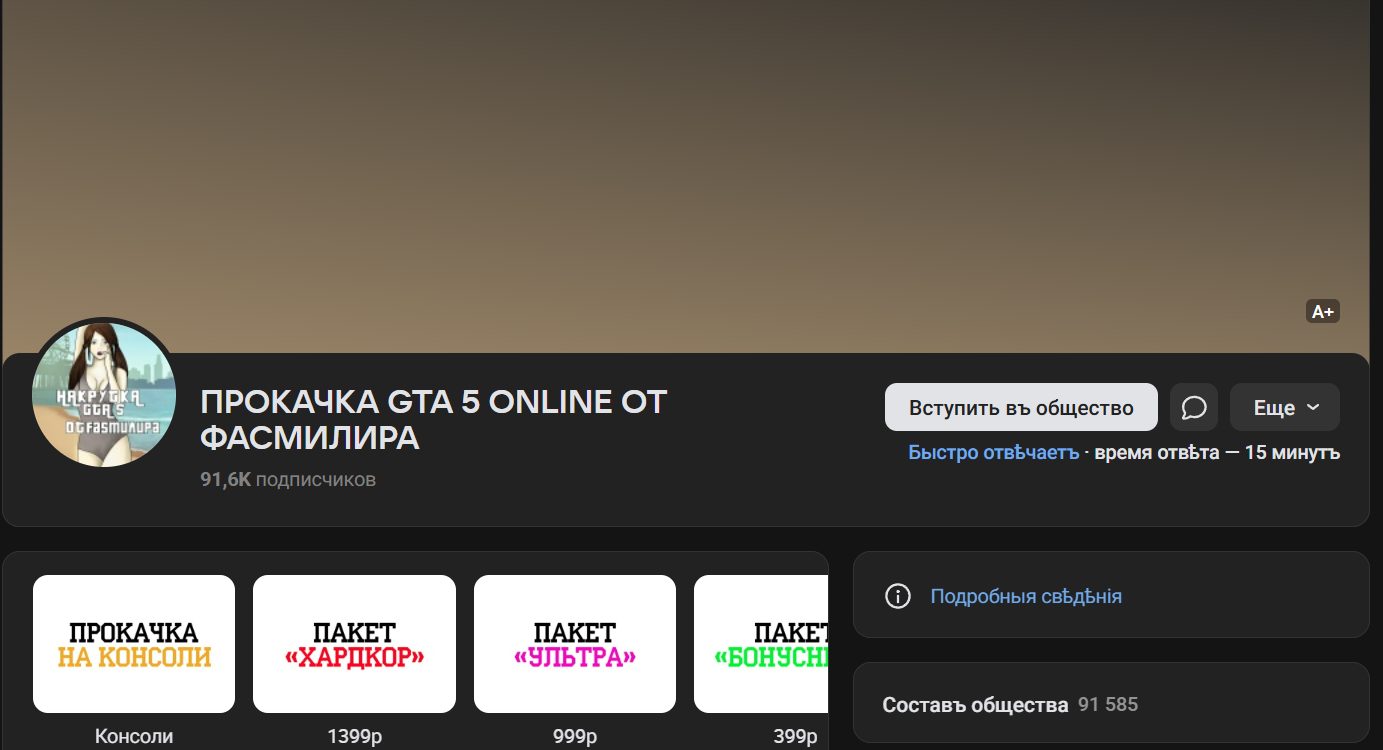The width and height of the screenshot is (1383, 750).
Task: Click the 91 585 member count number
Action: [x=1108, y=704]
